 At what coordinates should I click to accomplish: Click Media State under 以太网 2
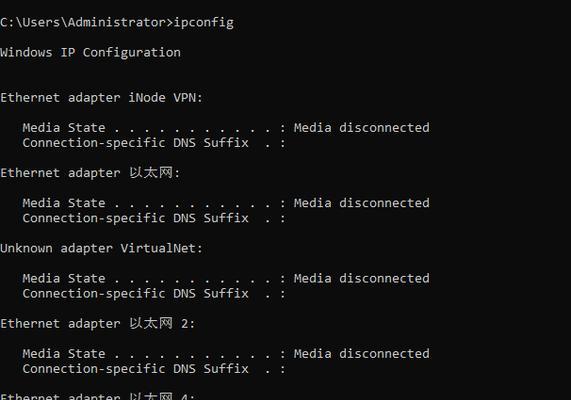[64, 354]
